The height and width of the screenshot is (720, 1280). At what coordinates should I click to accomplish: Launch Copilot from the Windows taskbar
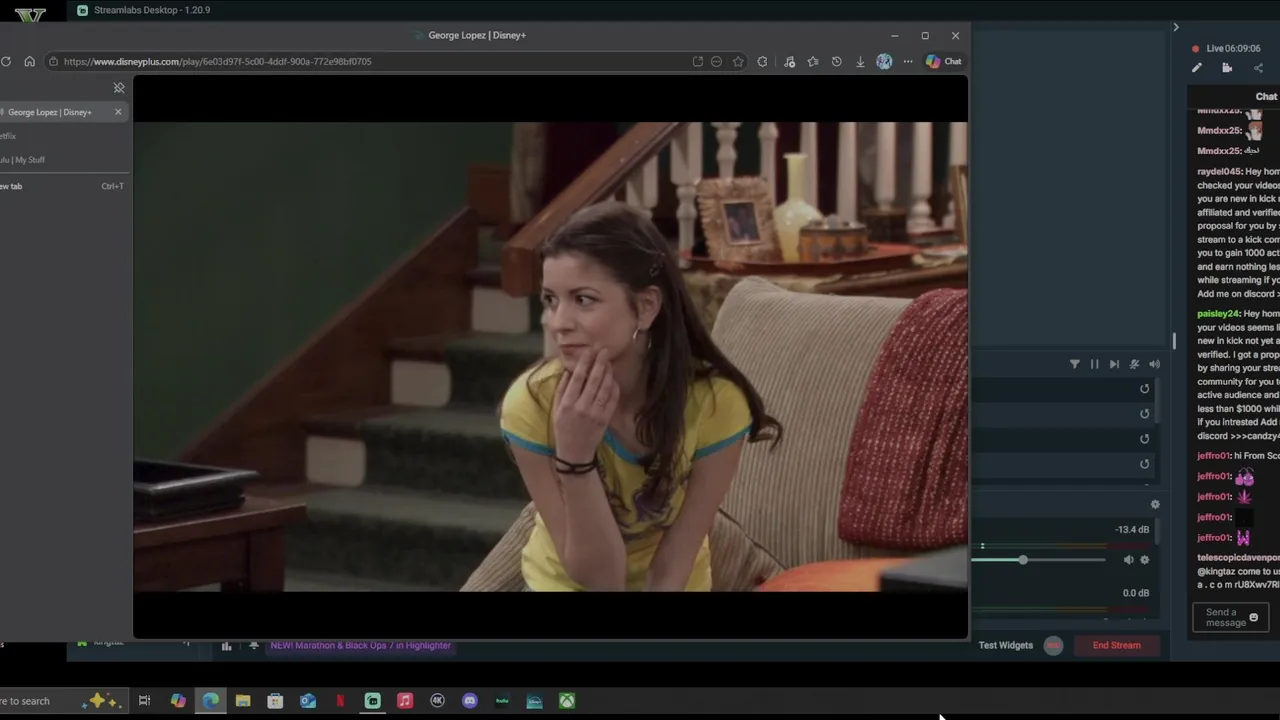(x=178, y=701)
